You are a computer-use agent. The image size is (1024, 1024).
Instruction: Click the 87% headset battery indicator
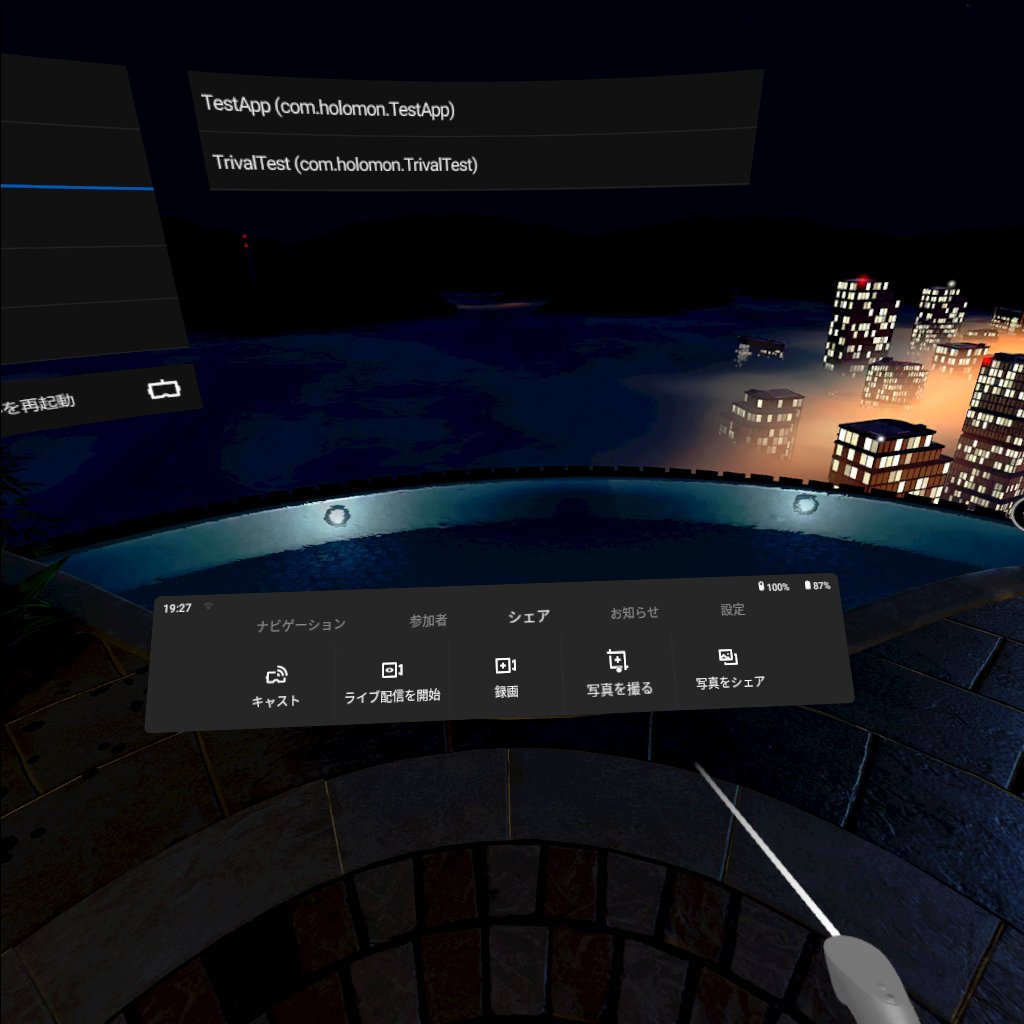tap(818, 585)
